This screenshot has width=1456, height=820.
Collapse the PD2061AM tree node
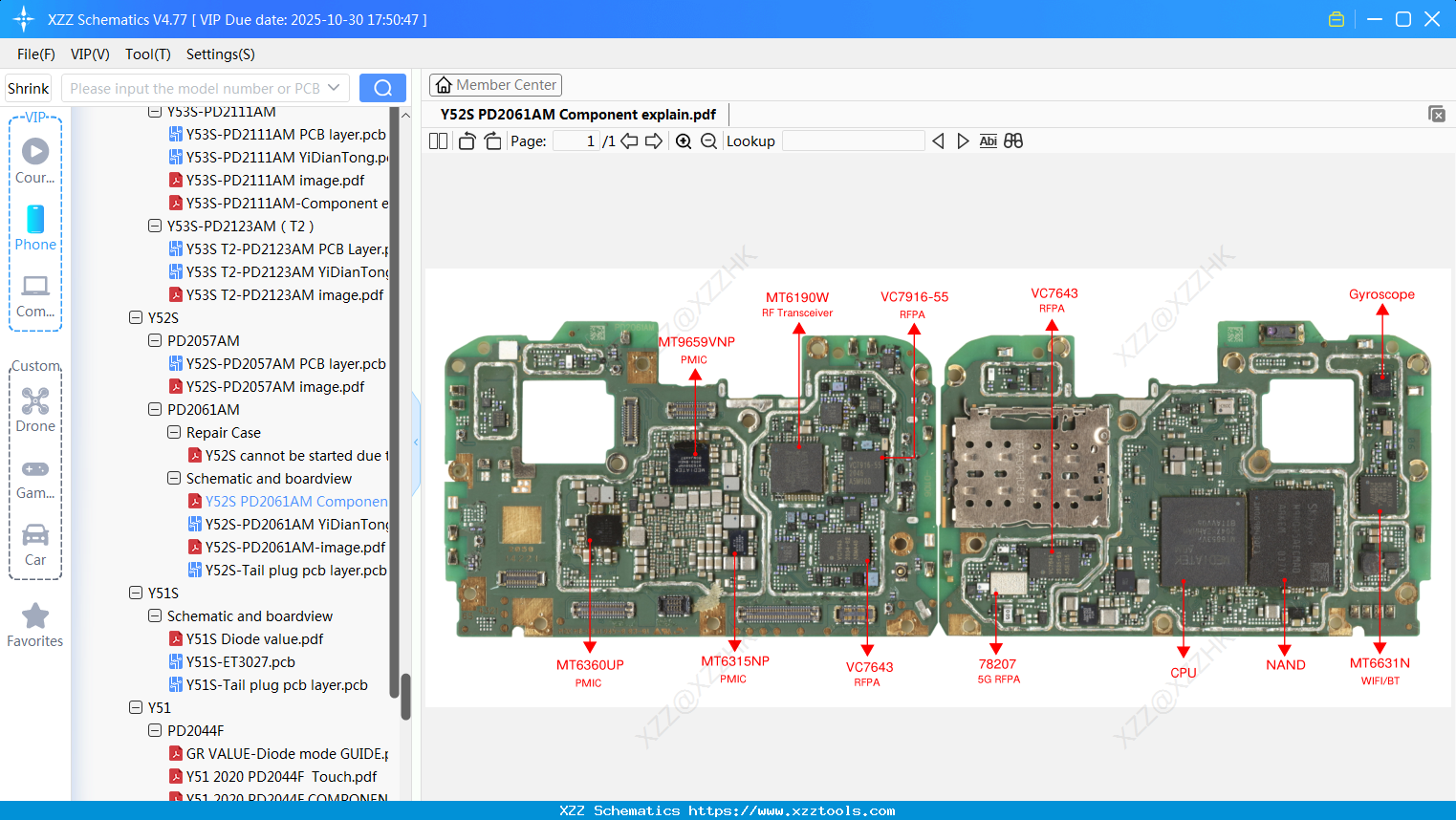point(155,409)
